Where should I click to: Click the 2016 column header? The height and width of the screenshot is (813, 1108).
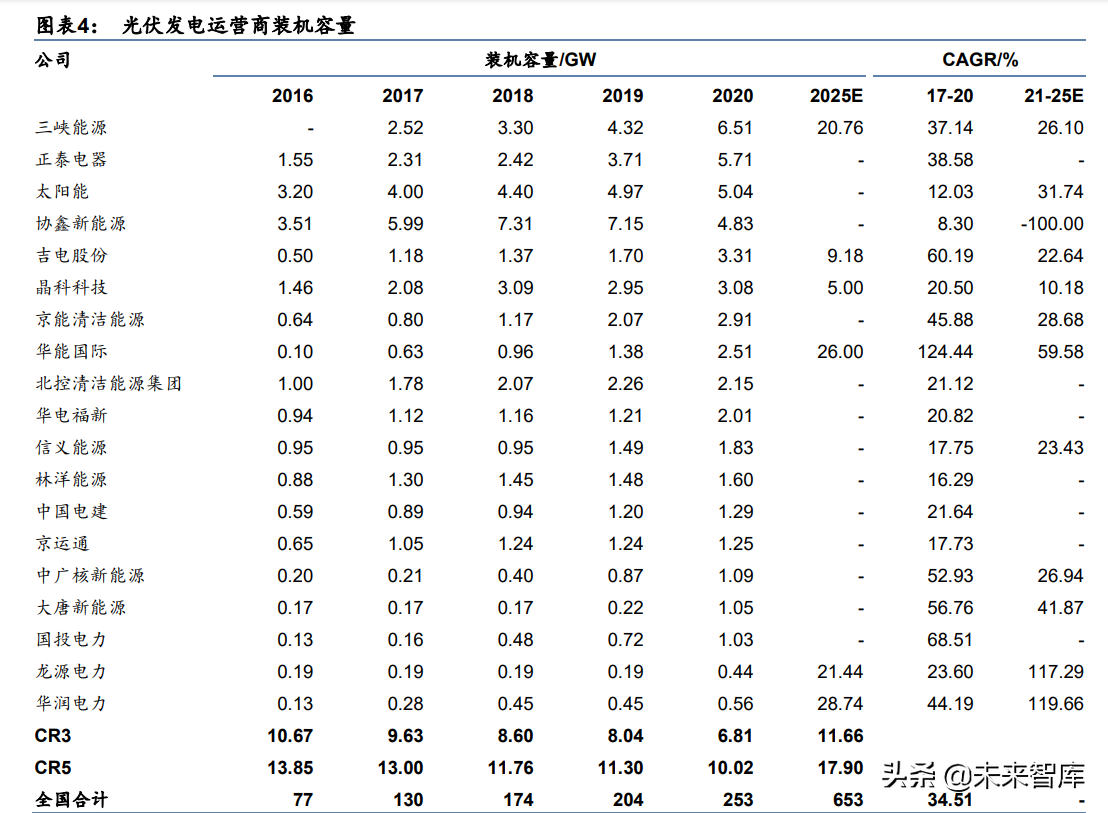290,96
